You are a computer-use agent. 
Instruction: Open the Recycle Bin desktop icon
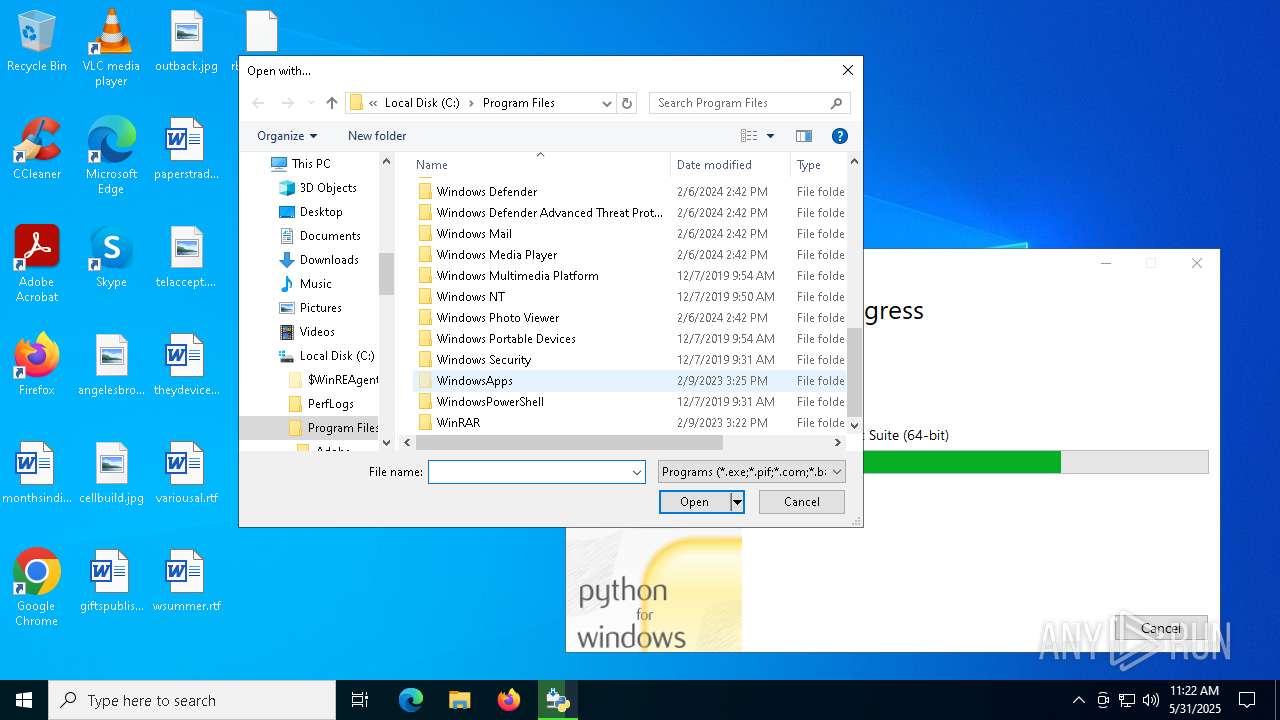click(37, 42)
